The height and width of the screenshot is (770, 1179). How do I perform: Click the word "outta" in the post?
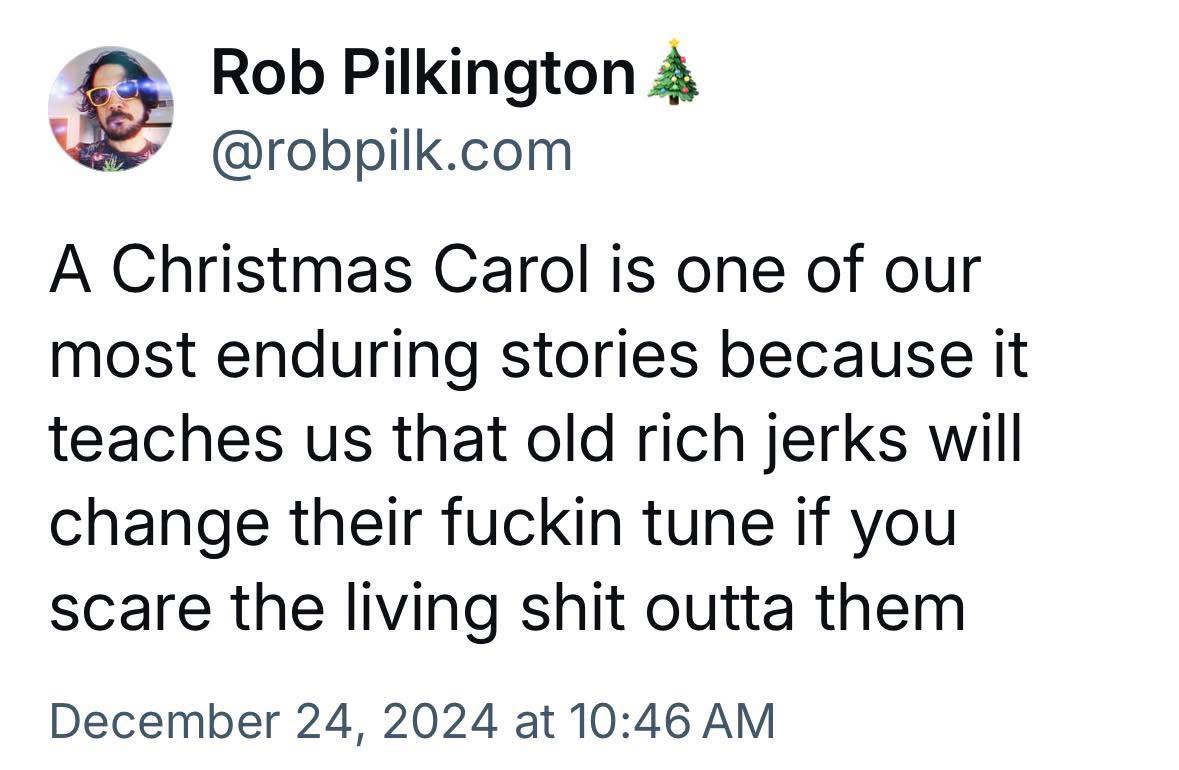pos(708,610)
